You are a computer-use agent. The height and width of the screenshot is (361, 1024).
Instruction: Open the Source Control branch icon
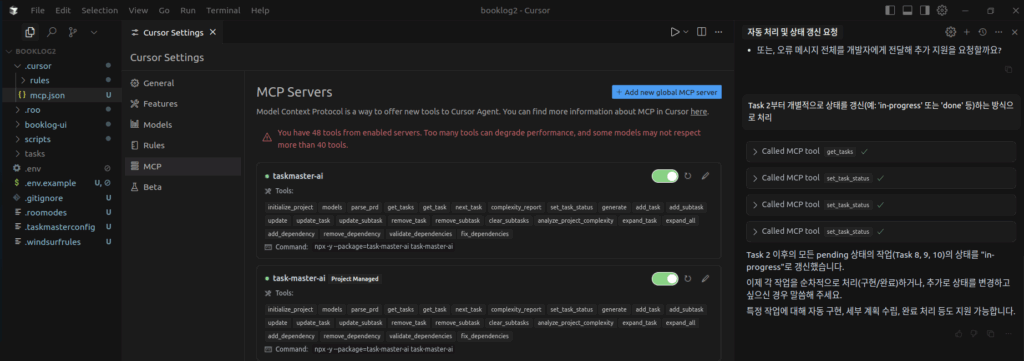click(x=72, y=32)
